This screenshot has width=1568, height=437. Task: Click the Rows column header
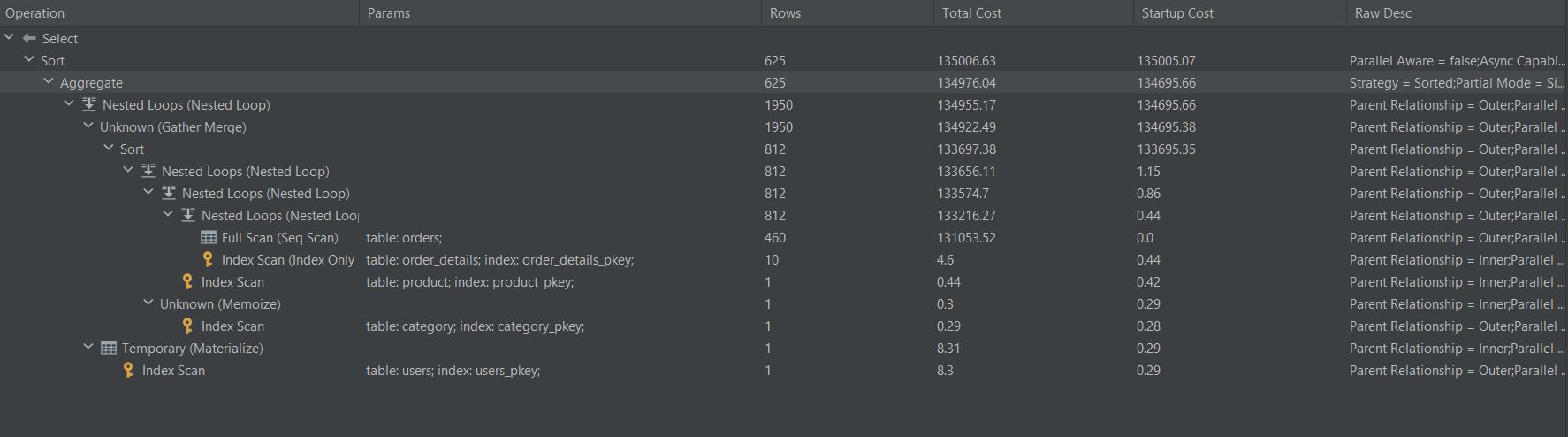[x=785, y=13]
